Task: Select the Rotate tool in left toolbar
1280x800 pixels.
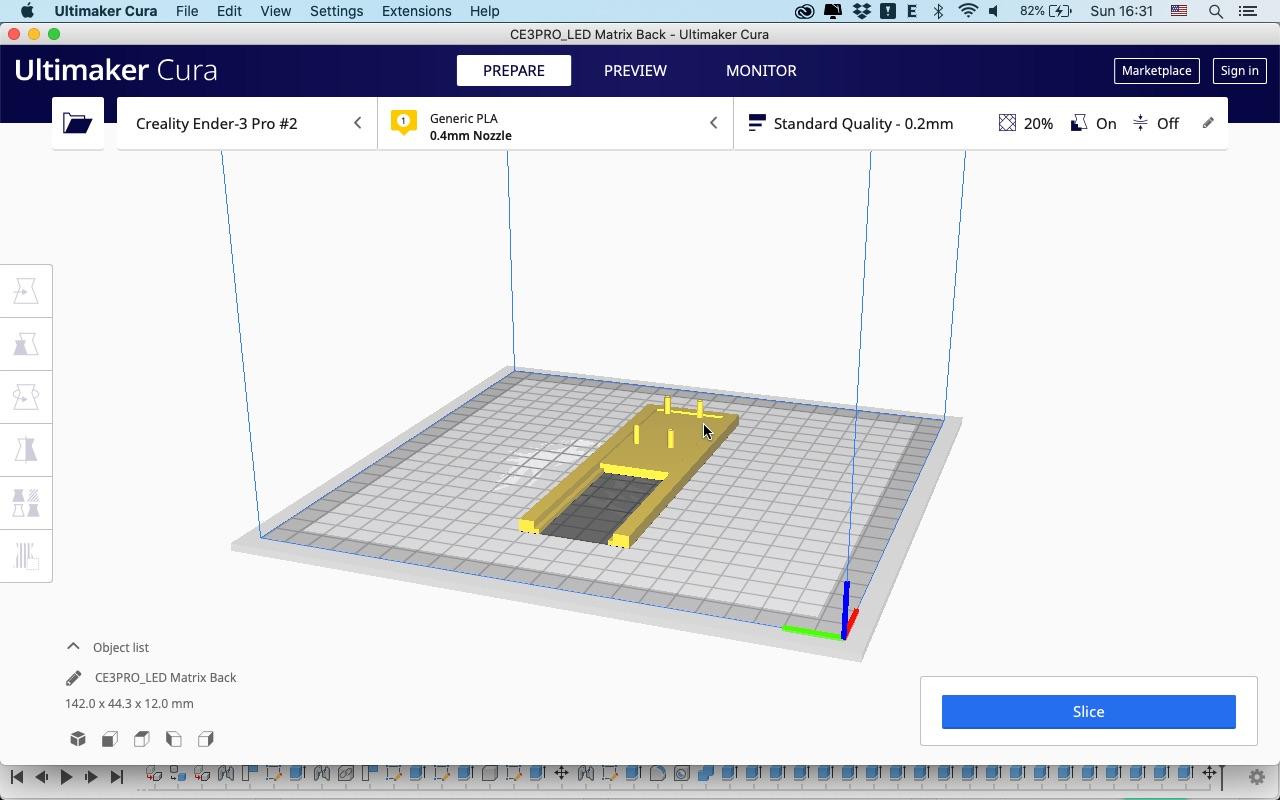Action: pos(26,397)
